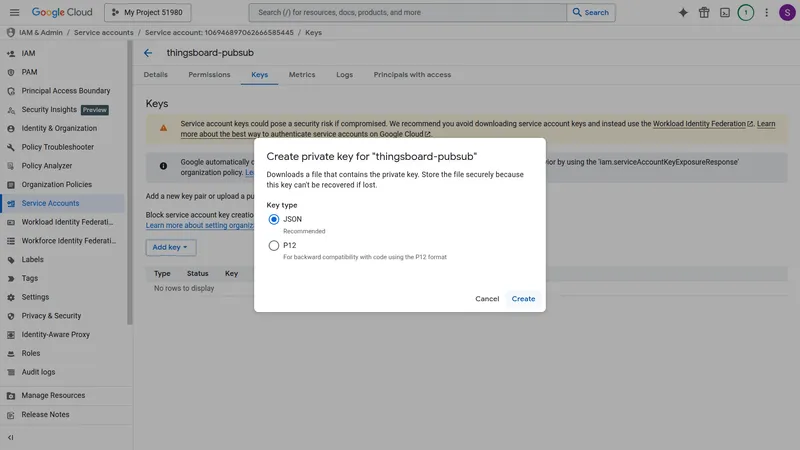The height and width of the screenshot is (450, 800).
Task: Click the Settings gear icon
Action: pyautogui.click(x=11, y=297)
